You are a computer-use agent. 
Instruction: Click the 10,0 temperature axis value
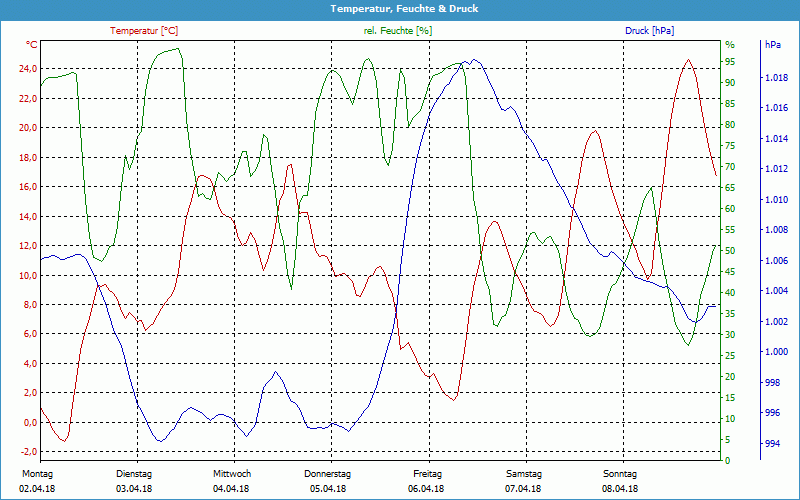pos(28,276)
